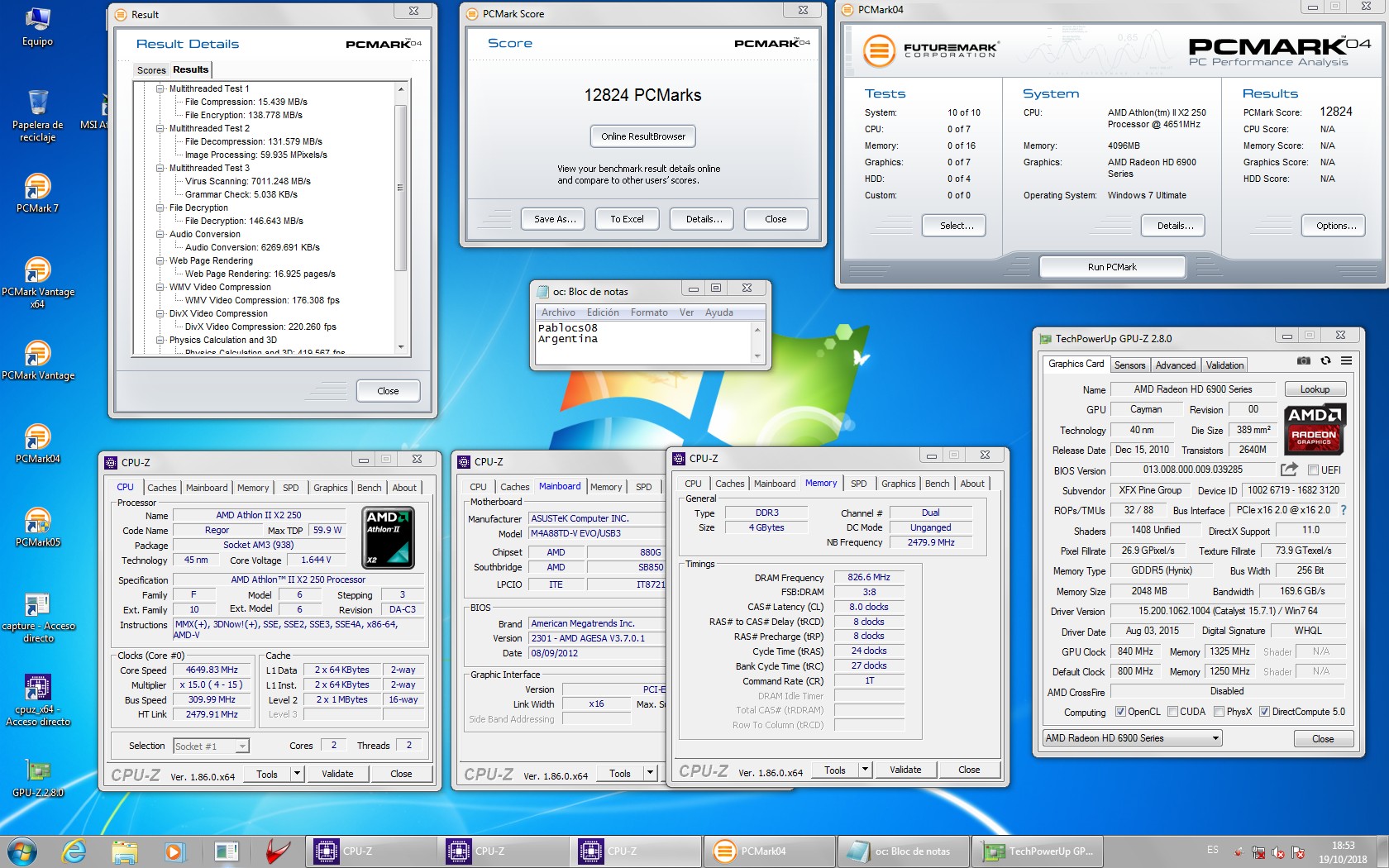Open the Formato menu in Bloc de notas
Screen dimensions: 1389x868
649,312
